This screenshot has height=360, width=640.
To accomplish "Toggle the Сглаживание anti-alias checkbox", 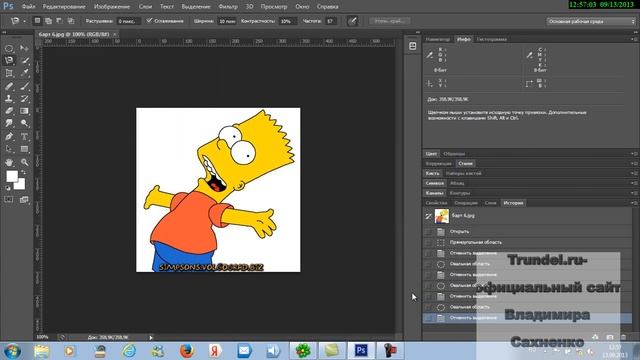I will pyautogui.click(x=149, y=20).
